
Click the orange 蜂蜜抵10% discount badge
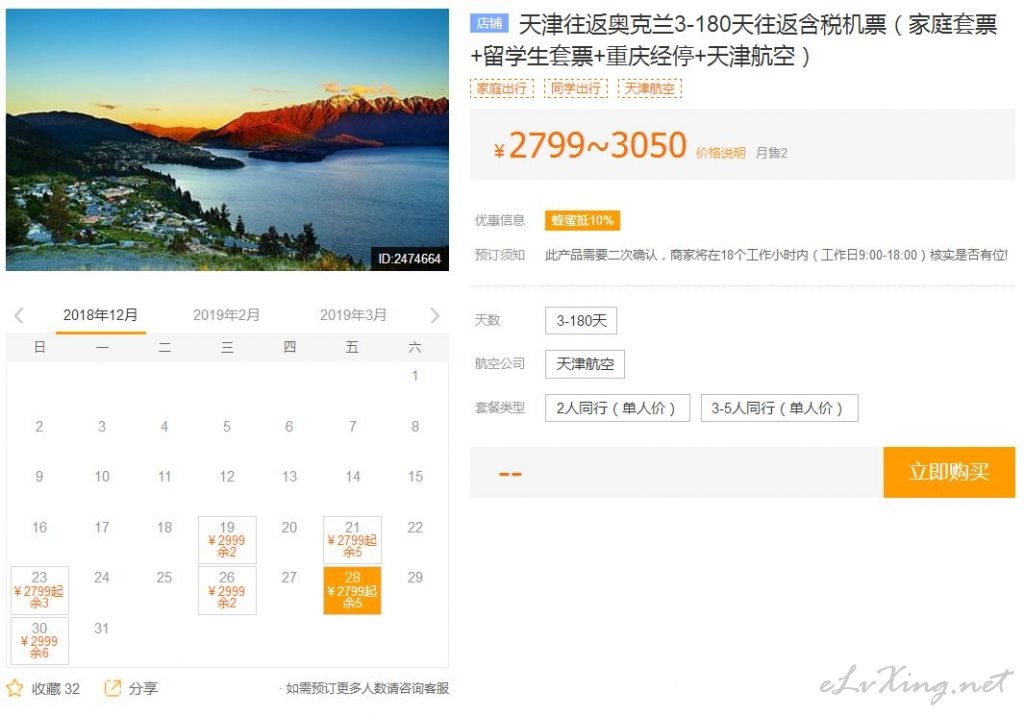point(581,220)
